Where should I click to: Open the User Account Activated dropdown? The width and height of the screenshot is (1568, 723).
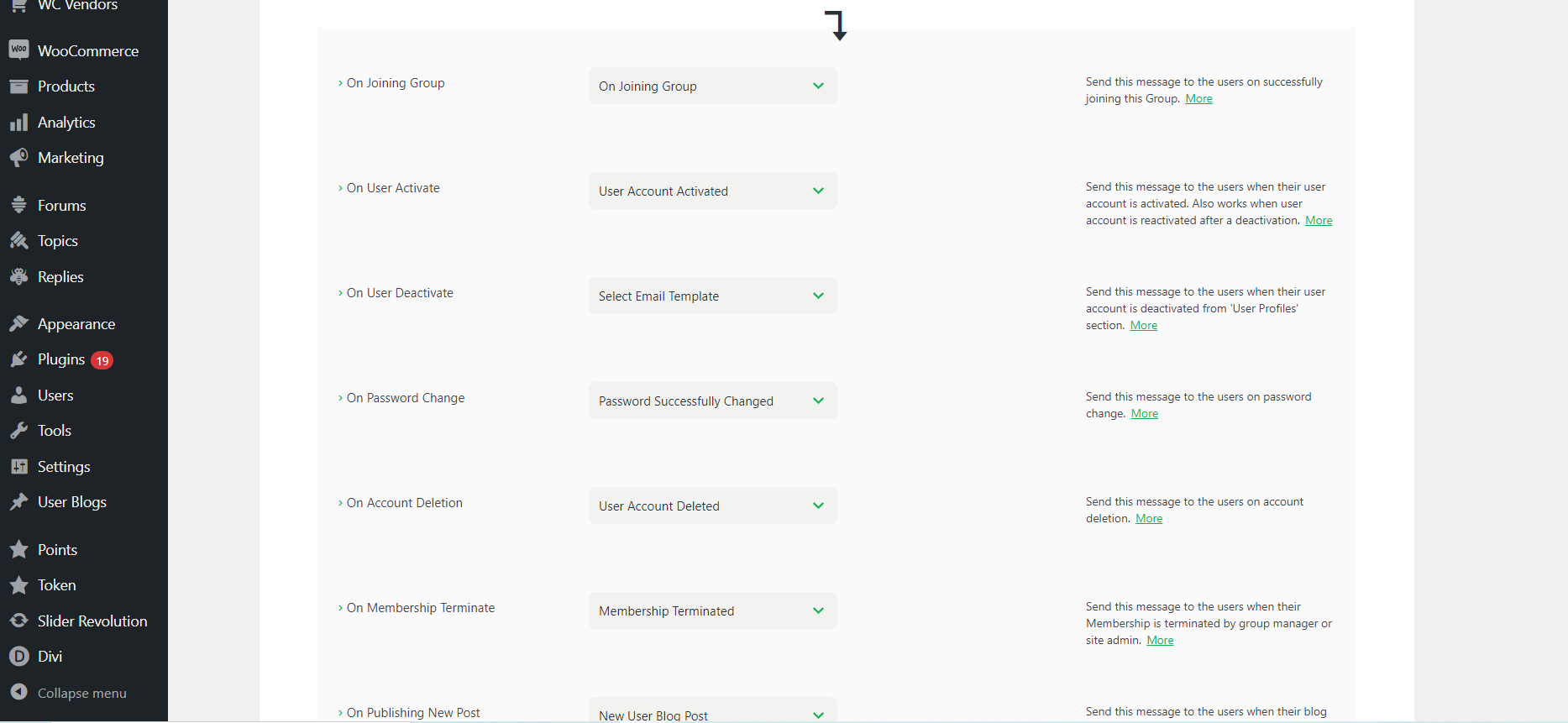coord(712,191)
